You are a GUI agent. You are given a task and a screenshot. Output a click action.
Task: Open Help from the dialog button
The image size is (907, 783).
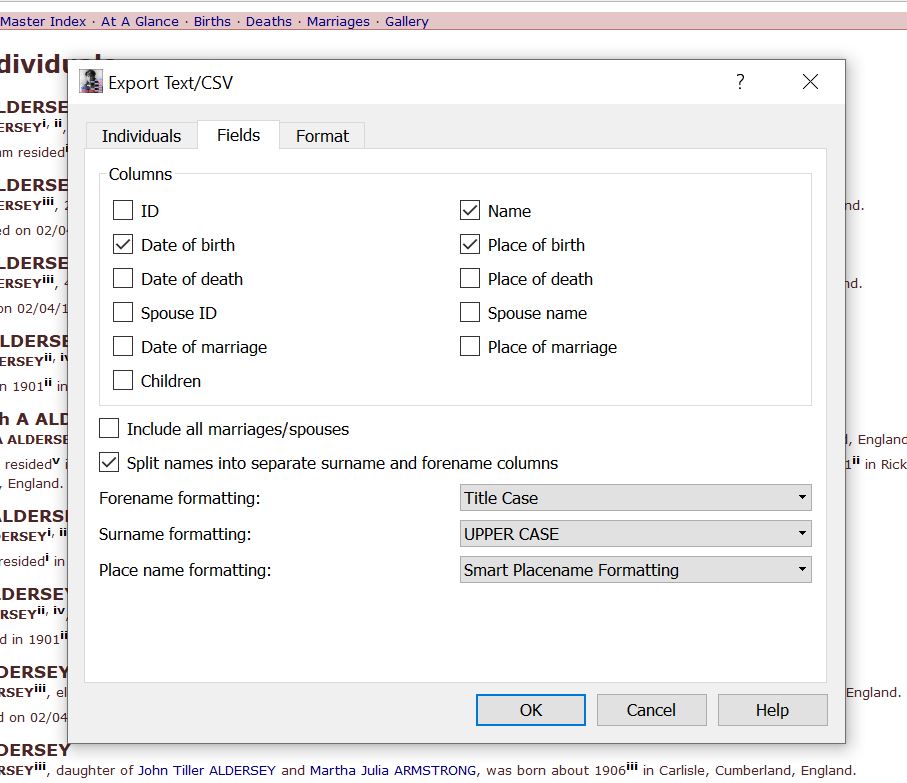772,710
